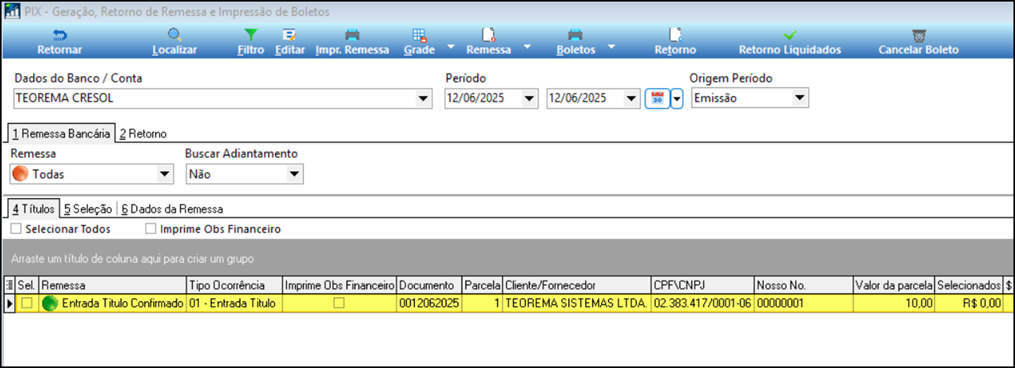Select the 4 Títulos tab

pos(33,209)
